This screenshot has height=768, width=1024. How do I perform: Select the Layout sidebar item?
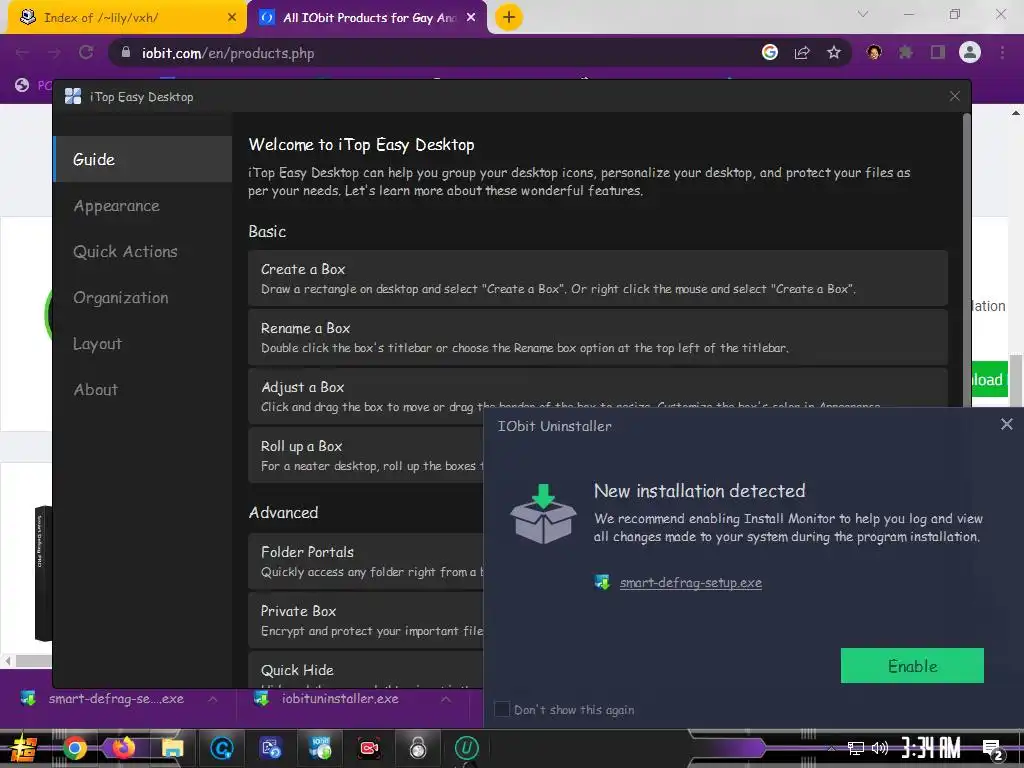pyautogui.click(x=97, y=344)
